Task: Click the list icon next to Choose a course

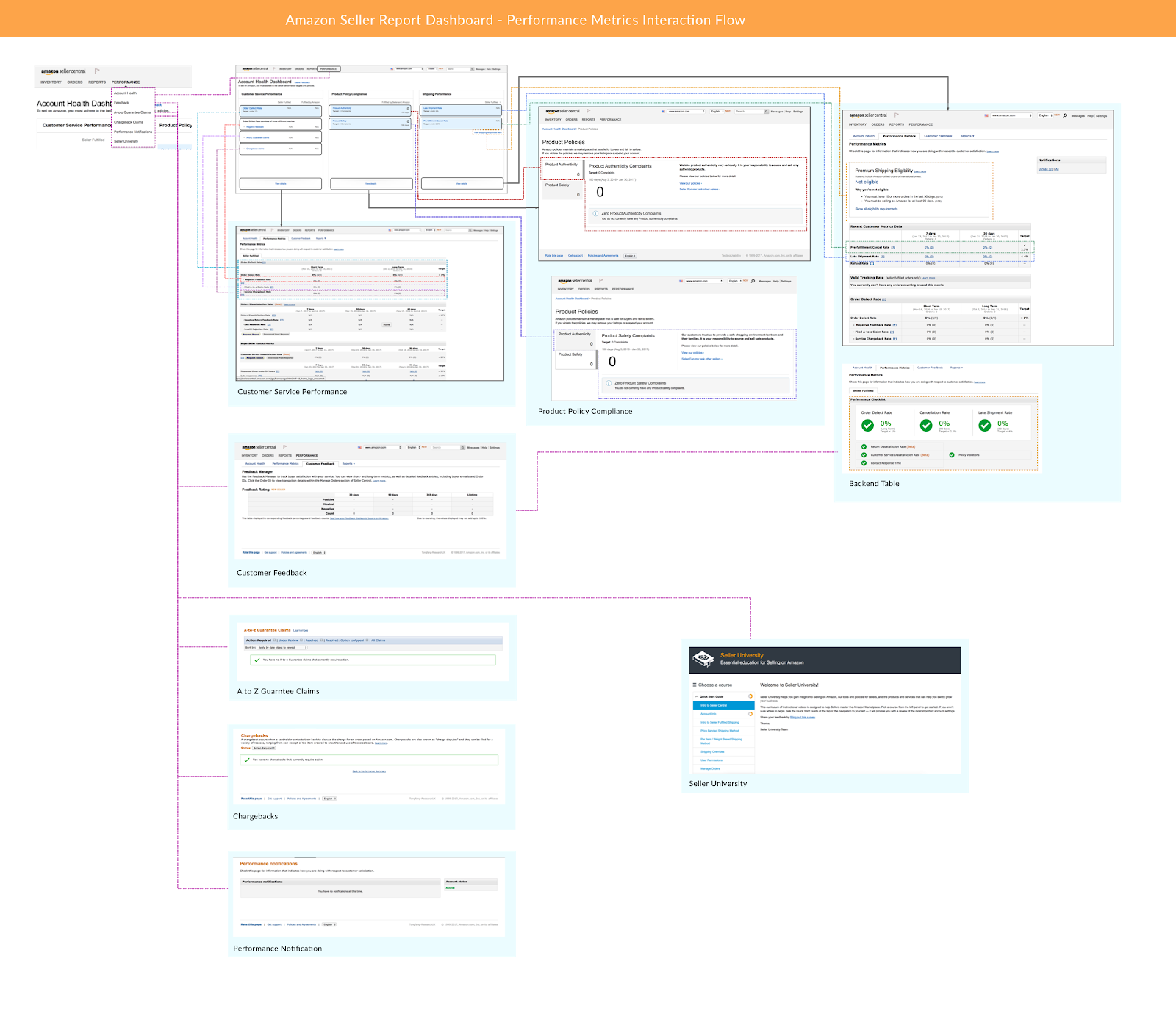Action: (x=694, y=685)
